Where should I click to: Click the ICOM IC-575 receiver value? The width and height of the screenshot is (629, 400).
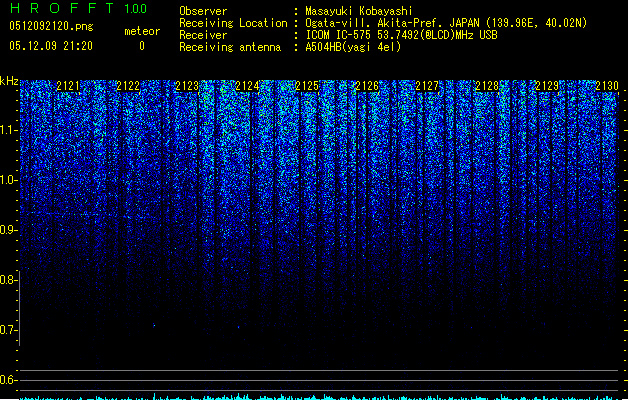coord(401,35)
